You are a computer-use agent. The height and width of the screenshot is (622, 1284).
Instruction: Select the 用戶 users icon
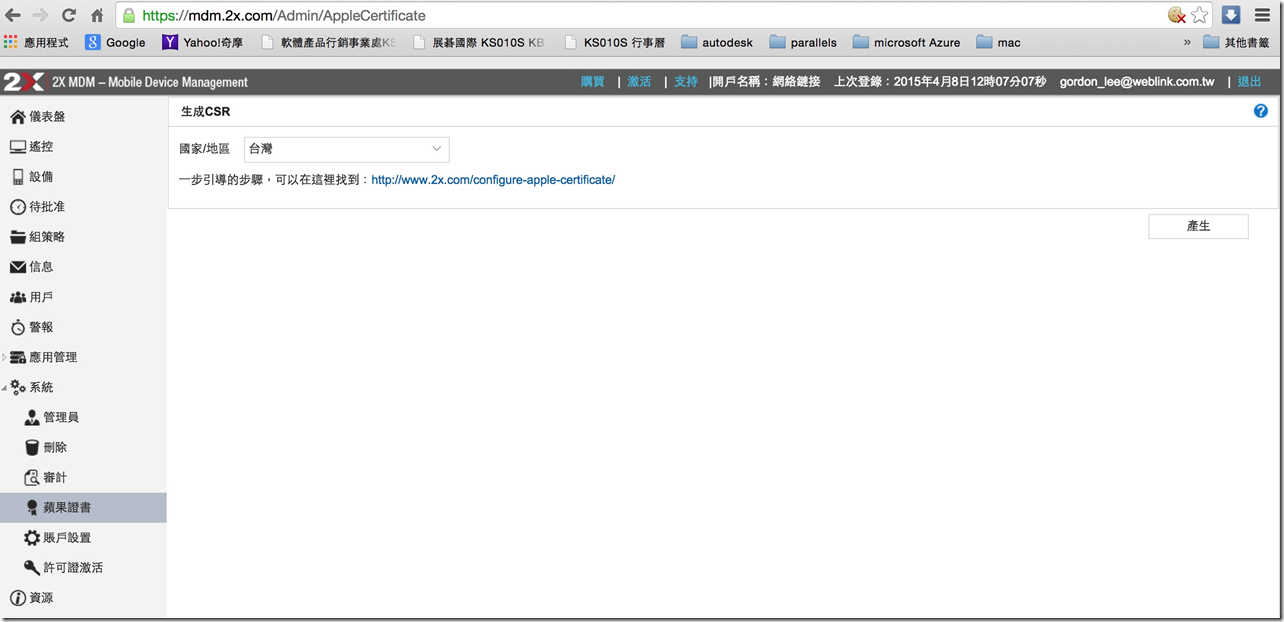18,297
